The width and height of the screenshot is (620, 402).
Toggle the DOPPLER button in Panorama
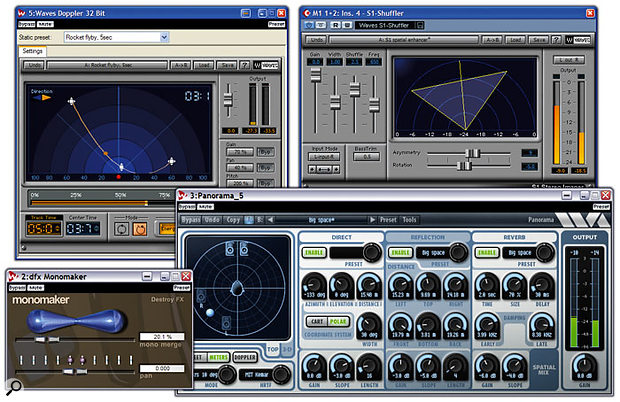click(245, 357)
